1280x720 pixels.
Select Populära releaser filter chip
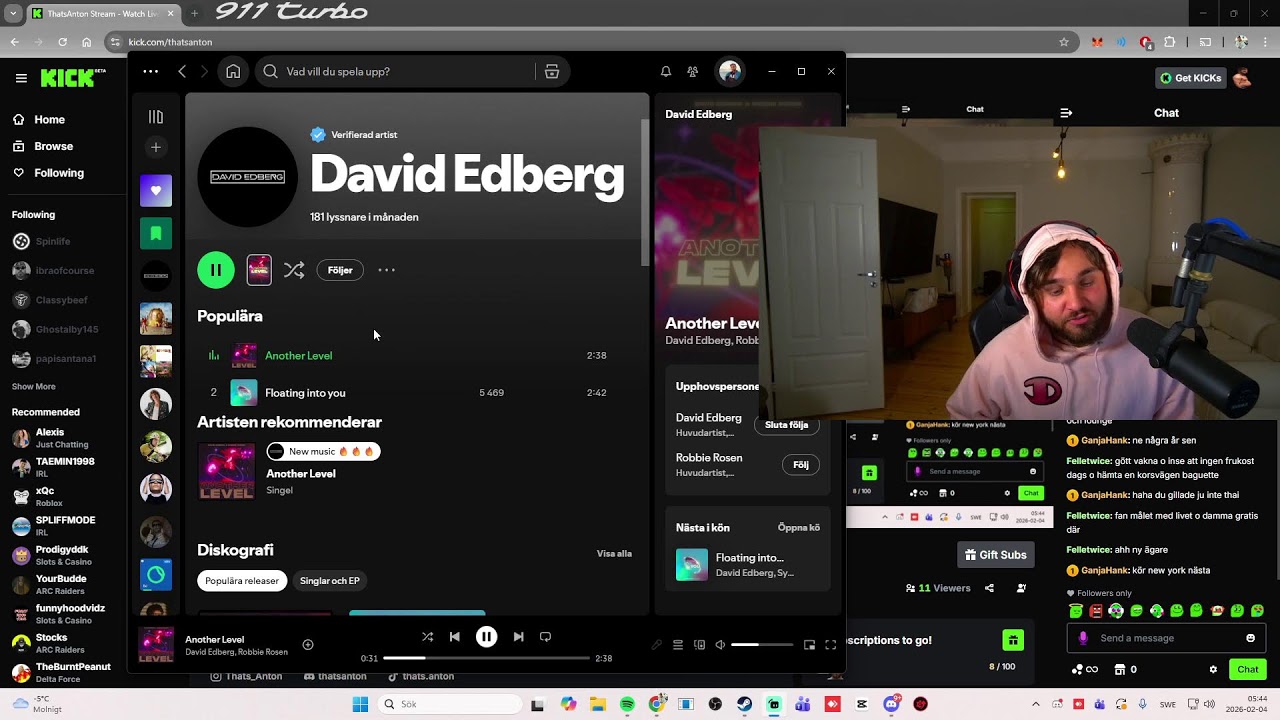pos(242,581)
